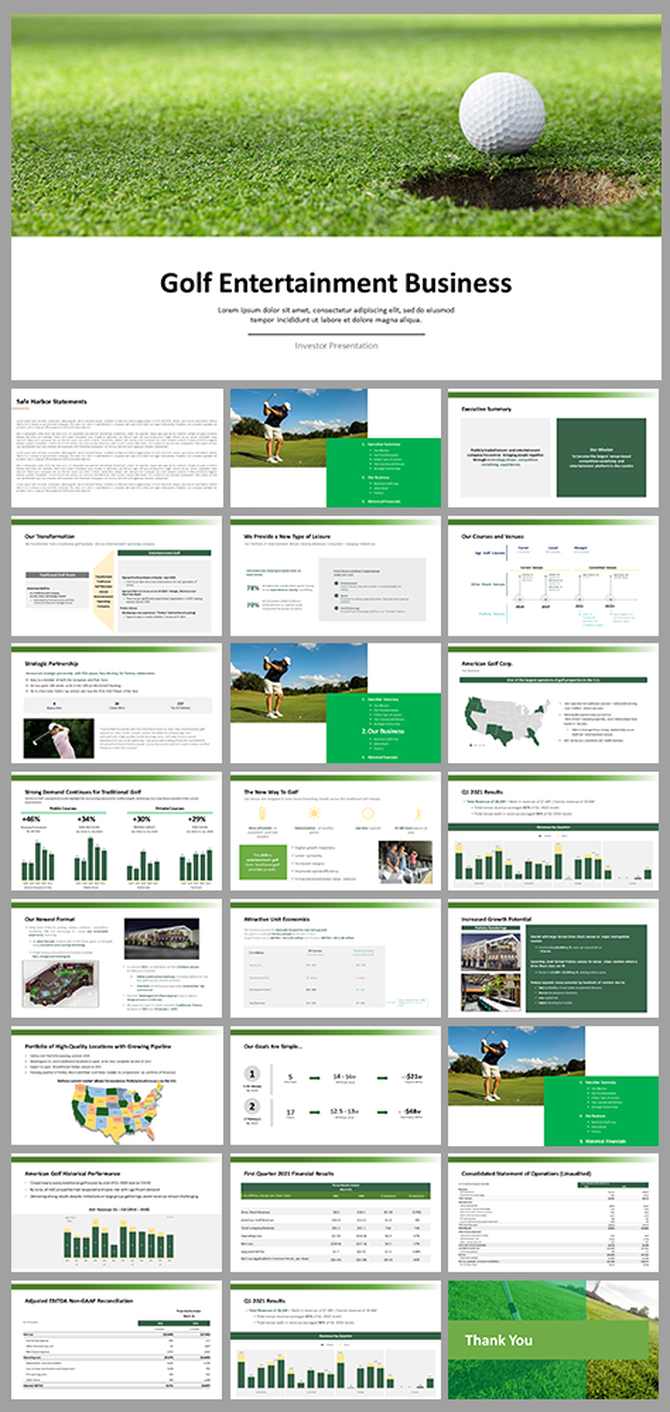
Task: Click the 'Golf Entertainment Business' cover title
Action: pyautogui.click(x=336, y=281)
